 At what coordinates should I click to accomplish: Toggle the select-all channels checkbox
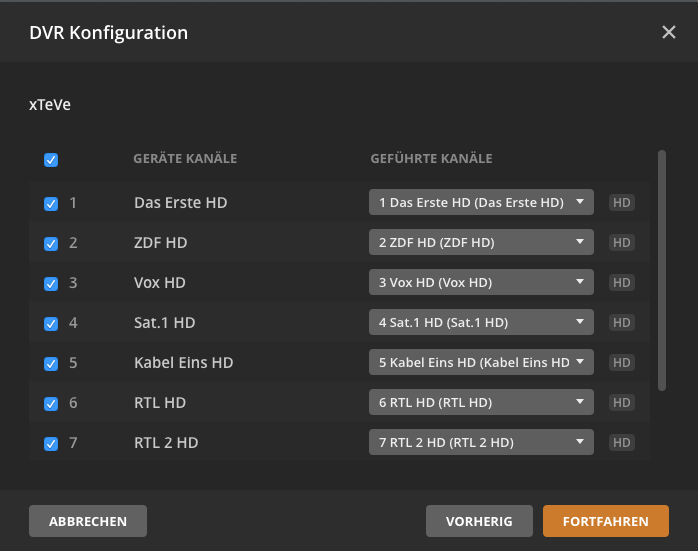coord(51,159)
